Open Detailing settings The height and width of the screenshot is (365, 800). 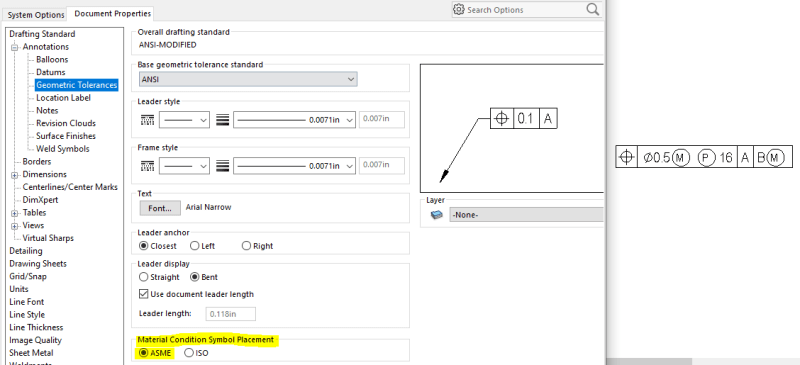click(26, 251)
